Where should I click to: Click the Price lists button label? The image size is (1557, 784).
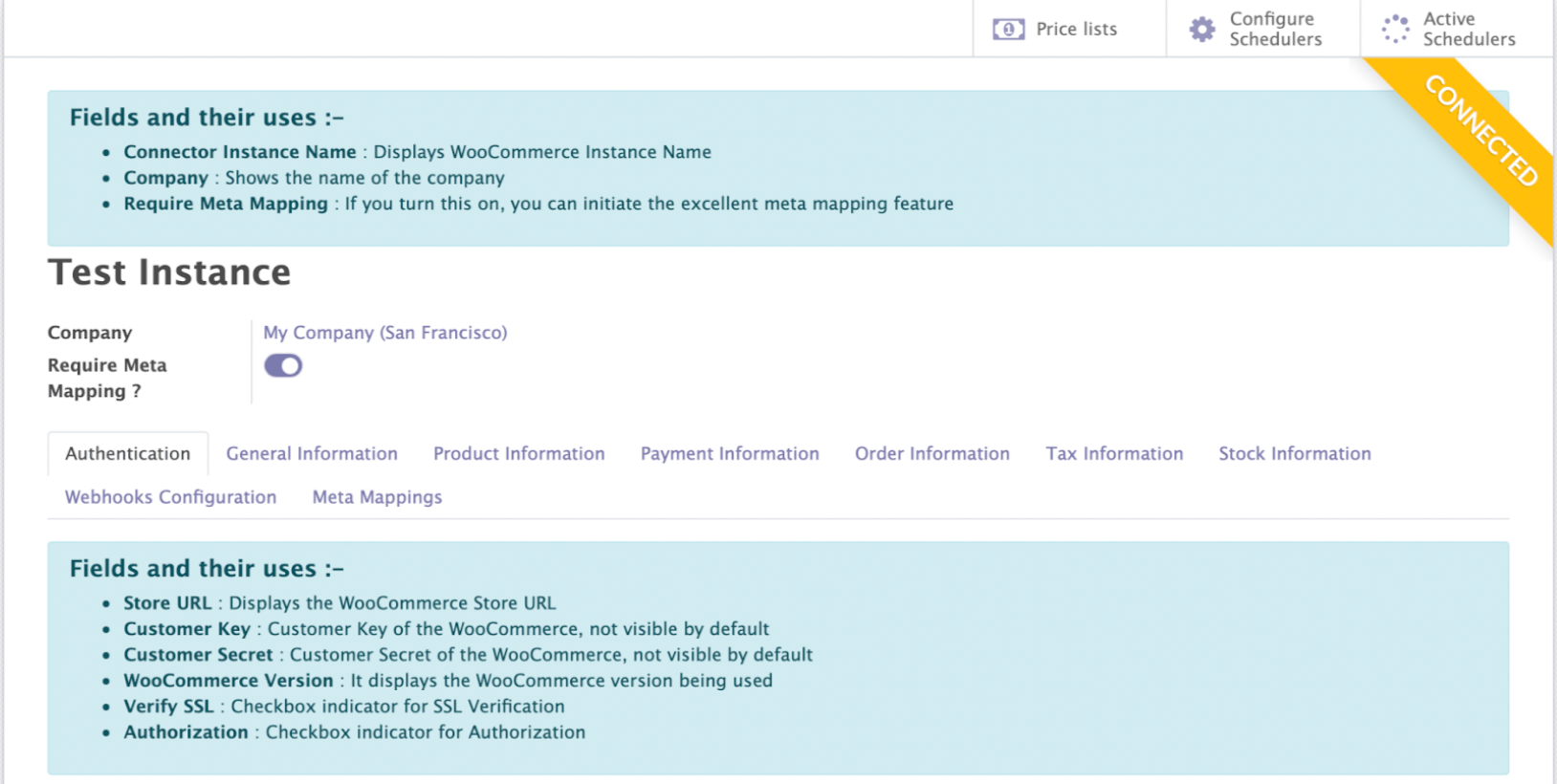[x=1076, y=30]
